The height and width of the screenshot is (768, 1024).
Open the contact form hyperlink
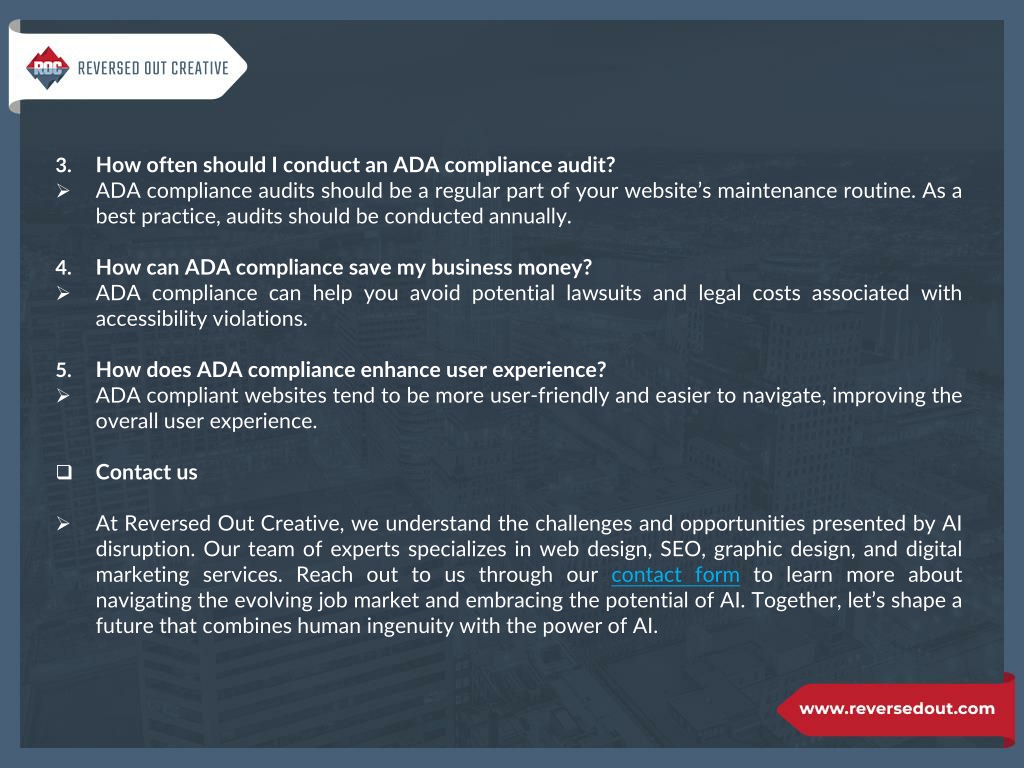tap(675, 575)
